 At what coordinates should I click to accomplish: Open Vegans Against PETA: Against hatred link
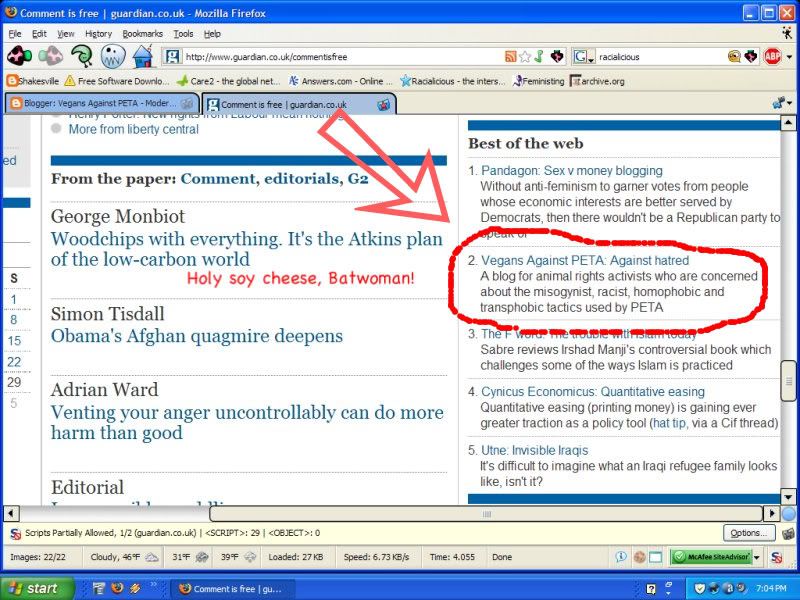click(585, 260)
